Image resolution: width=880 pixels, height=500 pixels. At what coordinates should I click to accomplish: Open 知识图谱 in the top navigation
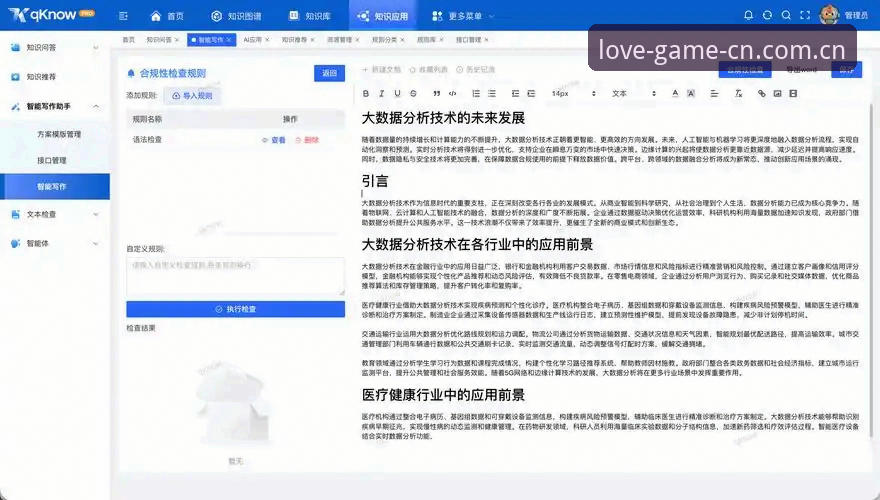click(236, 16)
